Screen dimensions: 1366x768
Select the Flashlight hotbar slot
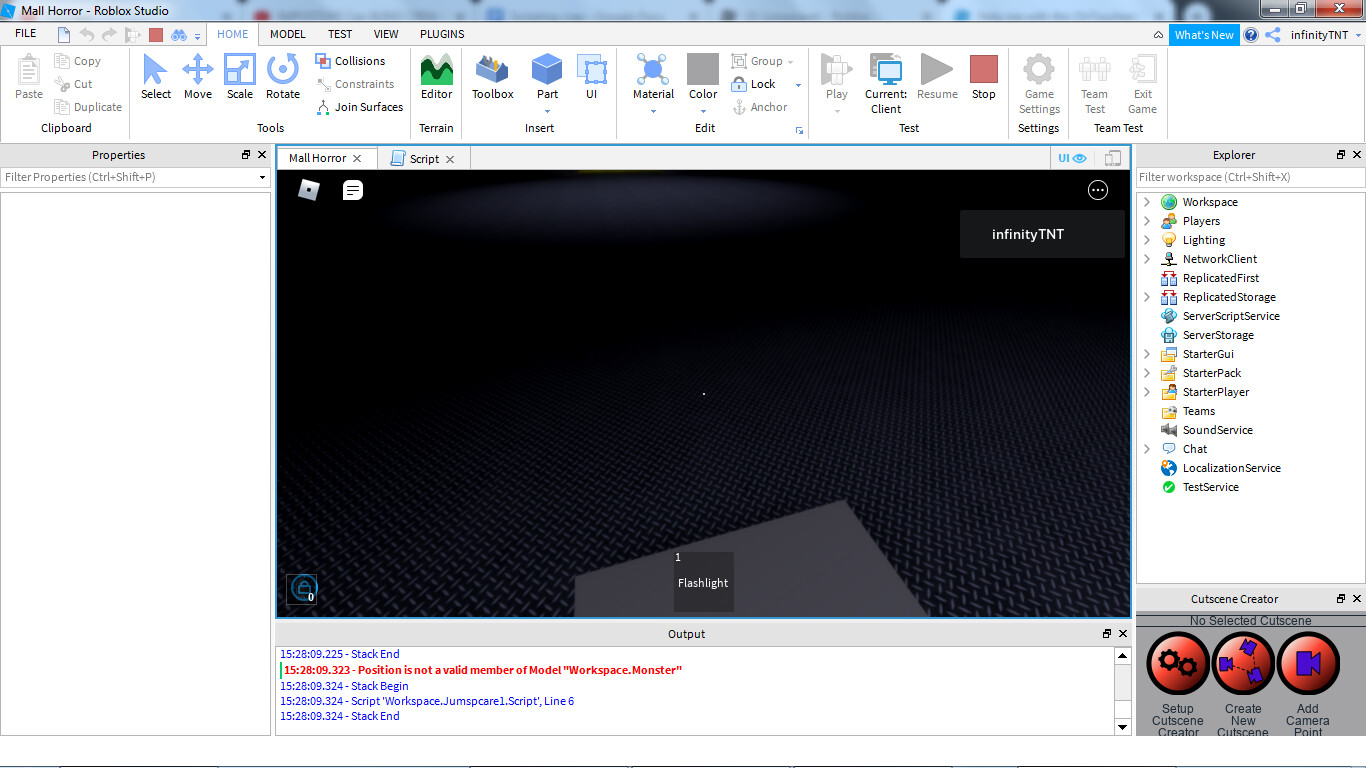click(x=703, y=582)
